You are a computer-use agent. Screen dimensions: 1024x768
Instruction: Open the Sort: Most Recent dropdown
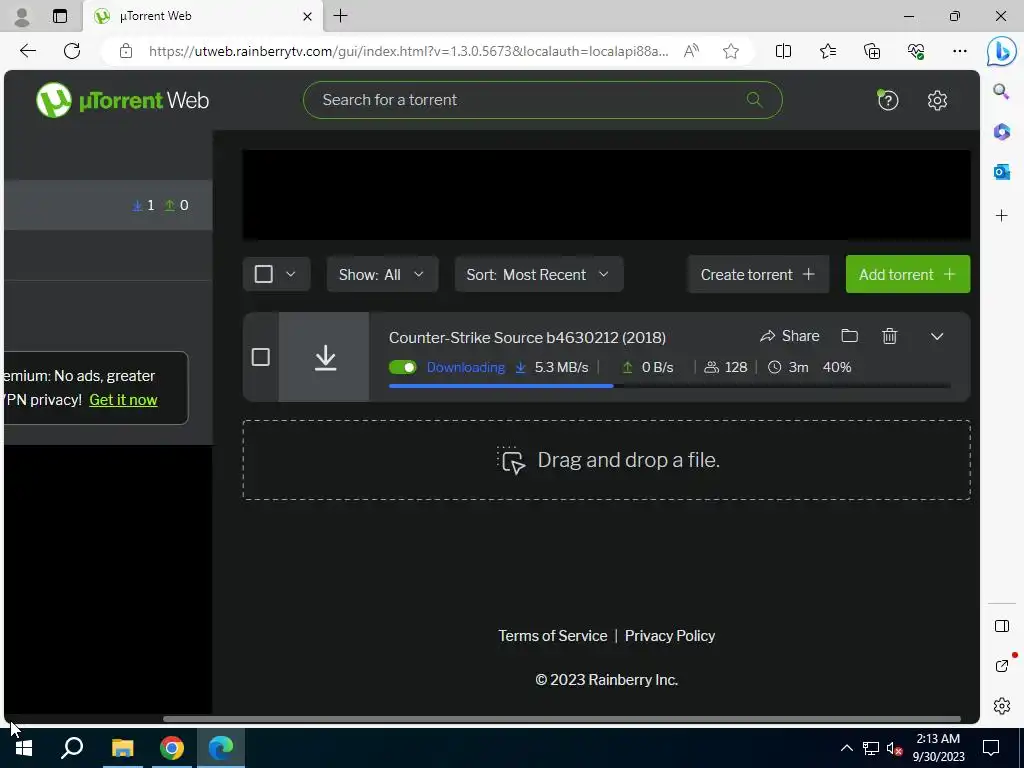click(539, 274)
